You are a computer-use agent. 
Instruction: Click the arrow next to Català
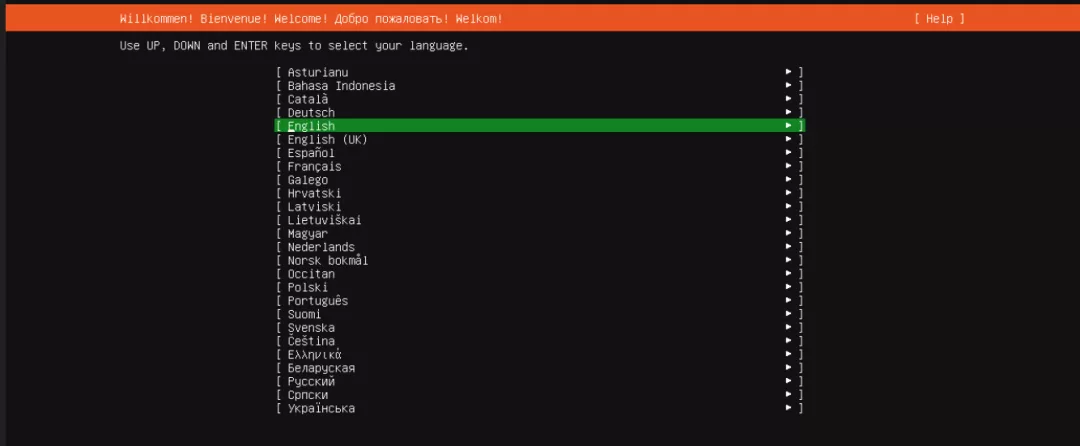pyautogui.click(x=789, y=99)
